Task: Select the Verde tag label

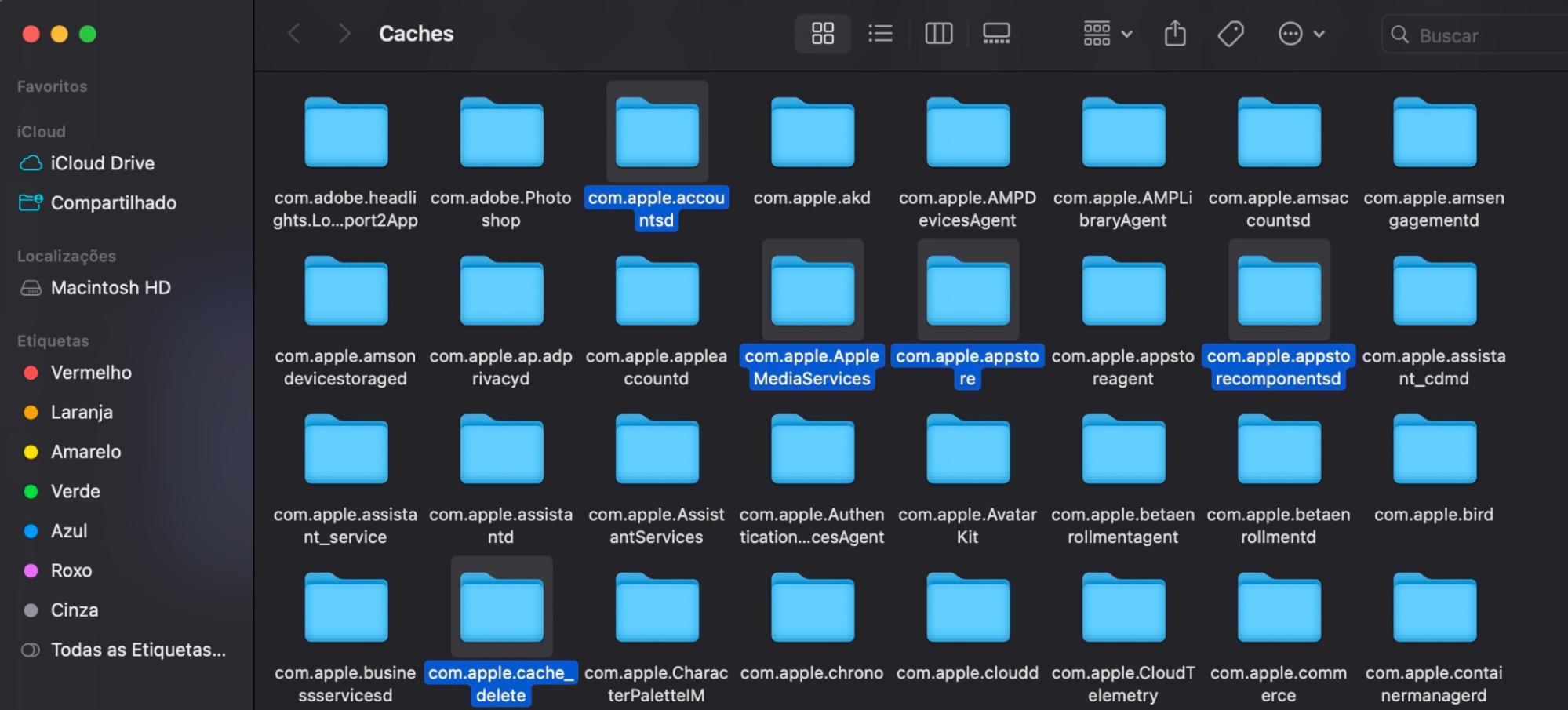Action: point(75,491)
